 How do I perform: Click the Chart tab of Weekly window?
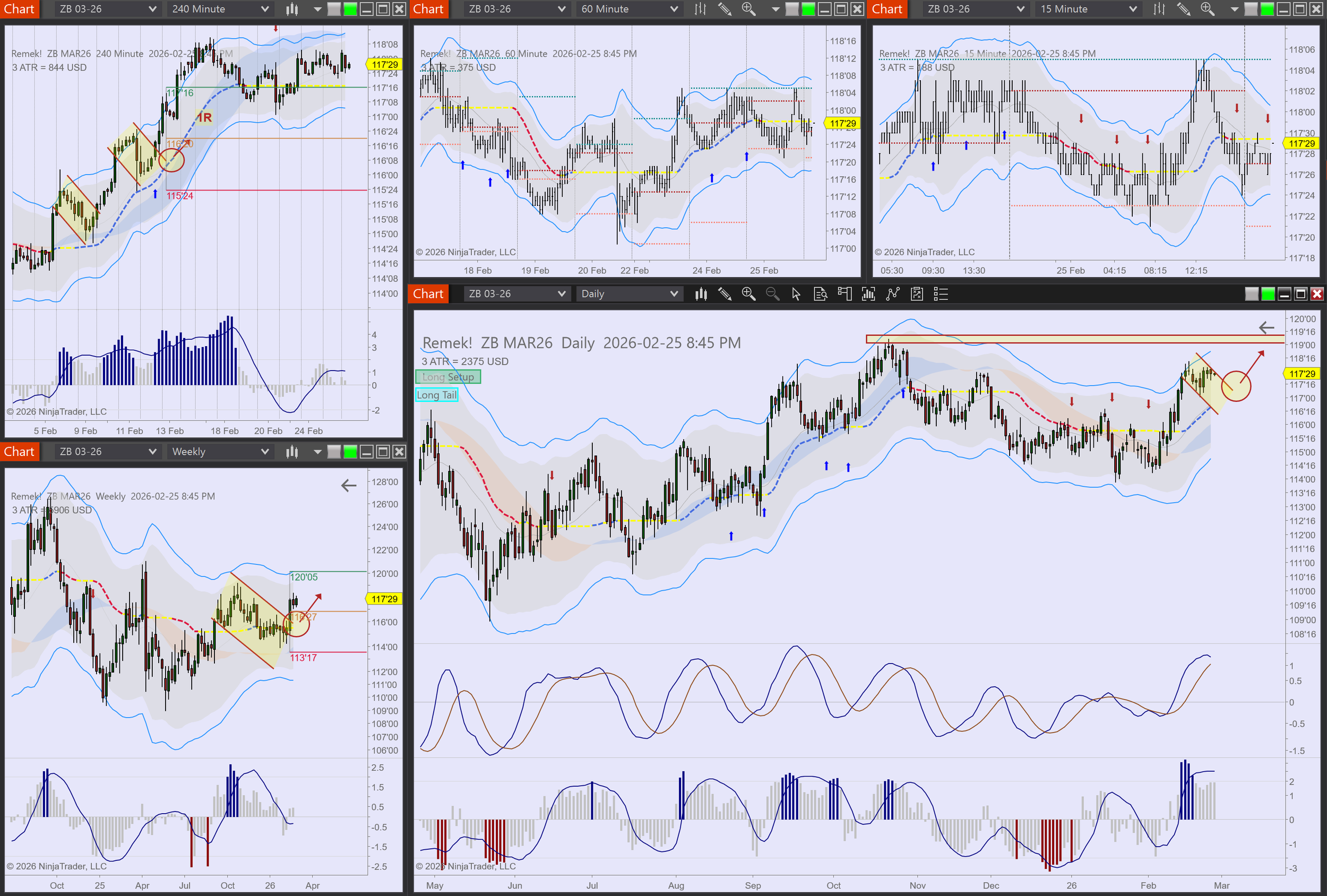pyautogui.click(x=20, y=452)
